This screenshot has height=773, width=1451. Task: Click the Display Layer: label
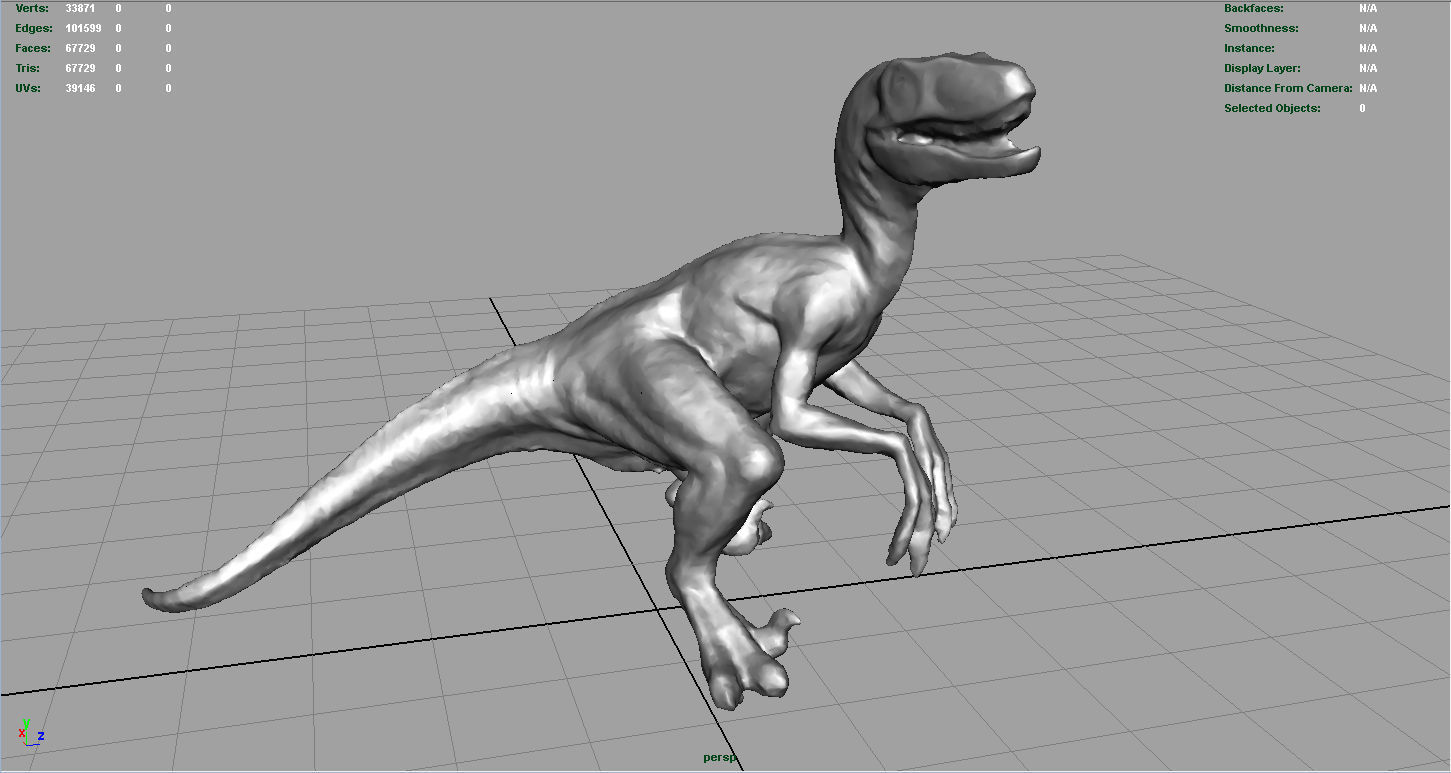coord(1262,68)
